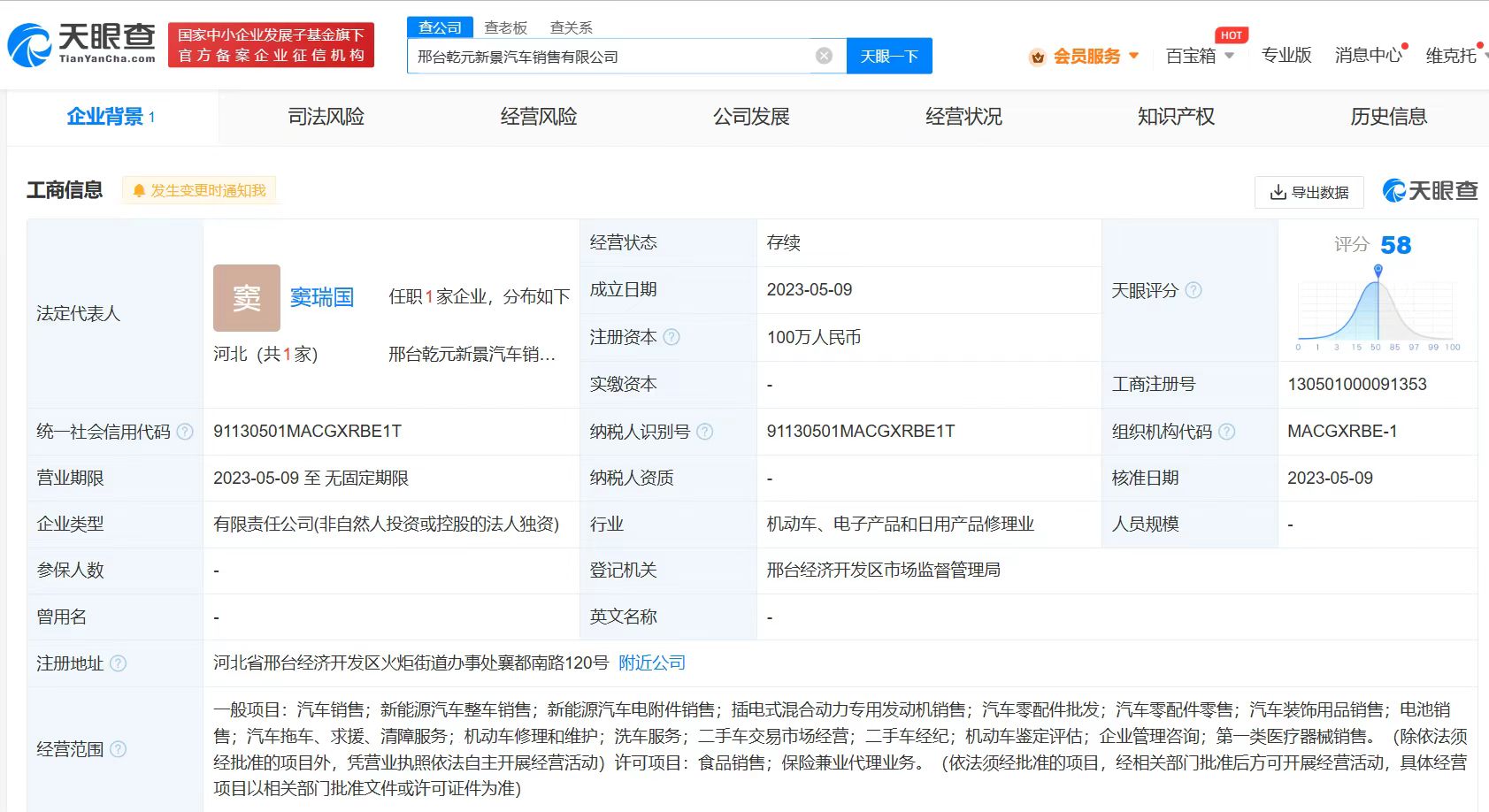Click the membership crown icon
This screenshot has height=812, width=1489.
[1037, 57]
